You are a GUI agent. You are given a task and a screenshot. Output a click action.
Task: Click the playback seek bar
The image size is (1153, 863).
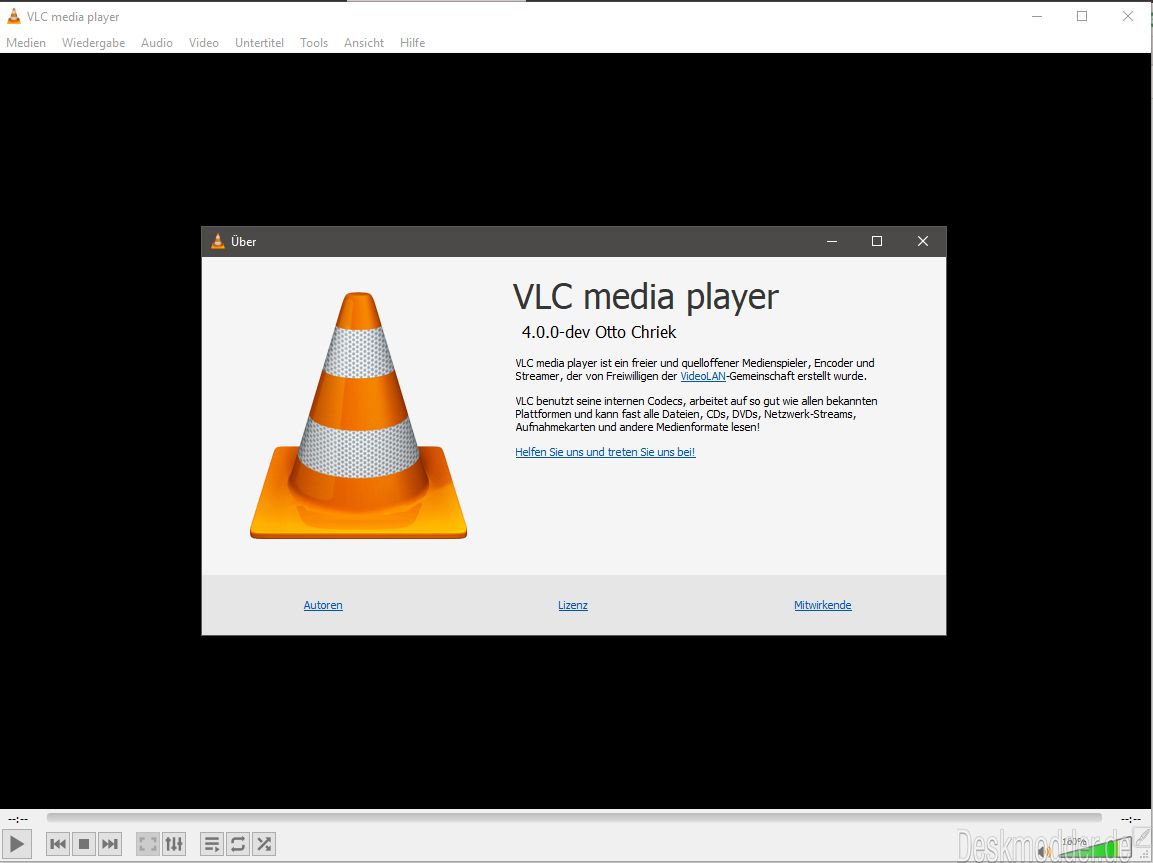tap(574, 817)
